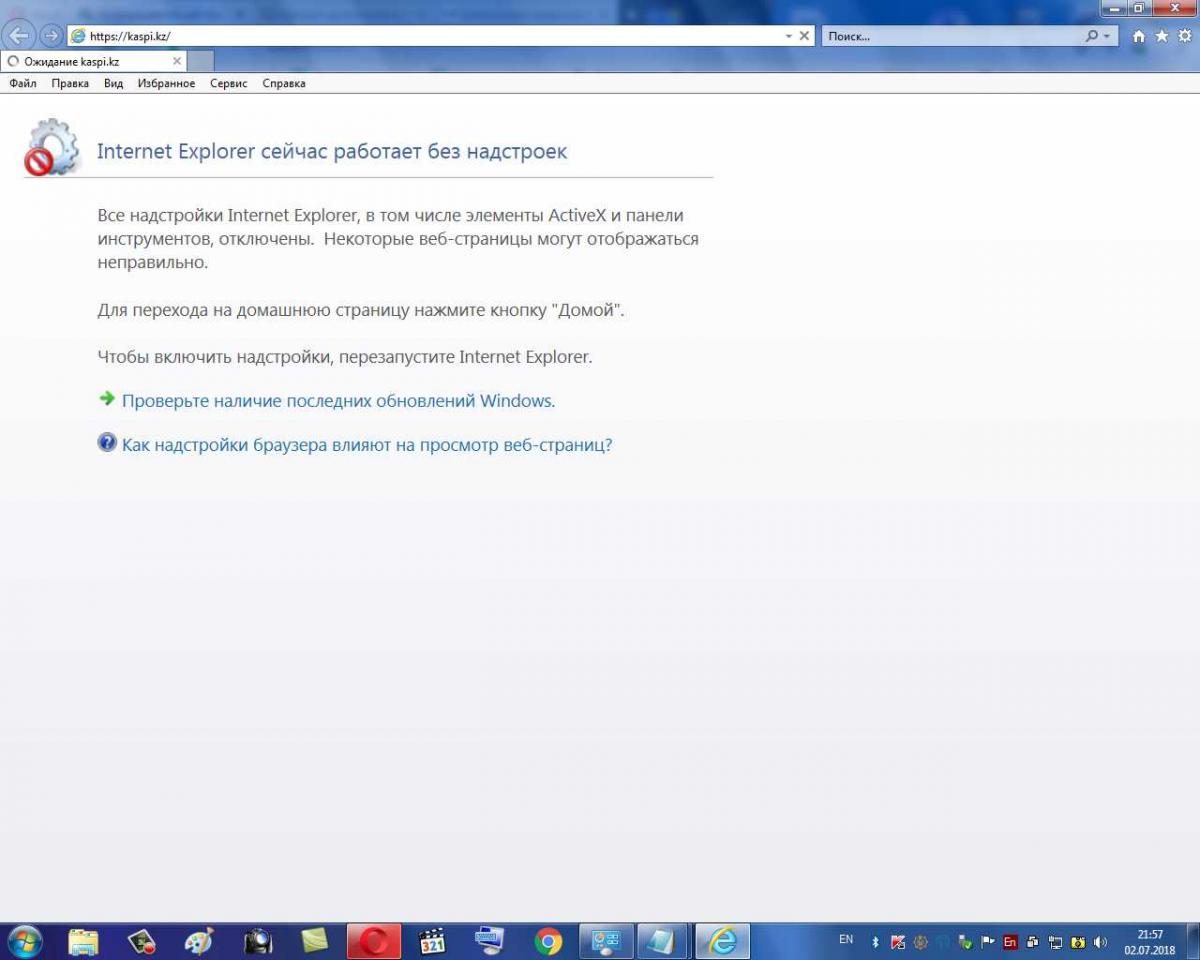Open Windows Explorer folder from taskbar

pos(84,942)
